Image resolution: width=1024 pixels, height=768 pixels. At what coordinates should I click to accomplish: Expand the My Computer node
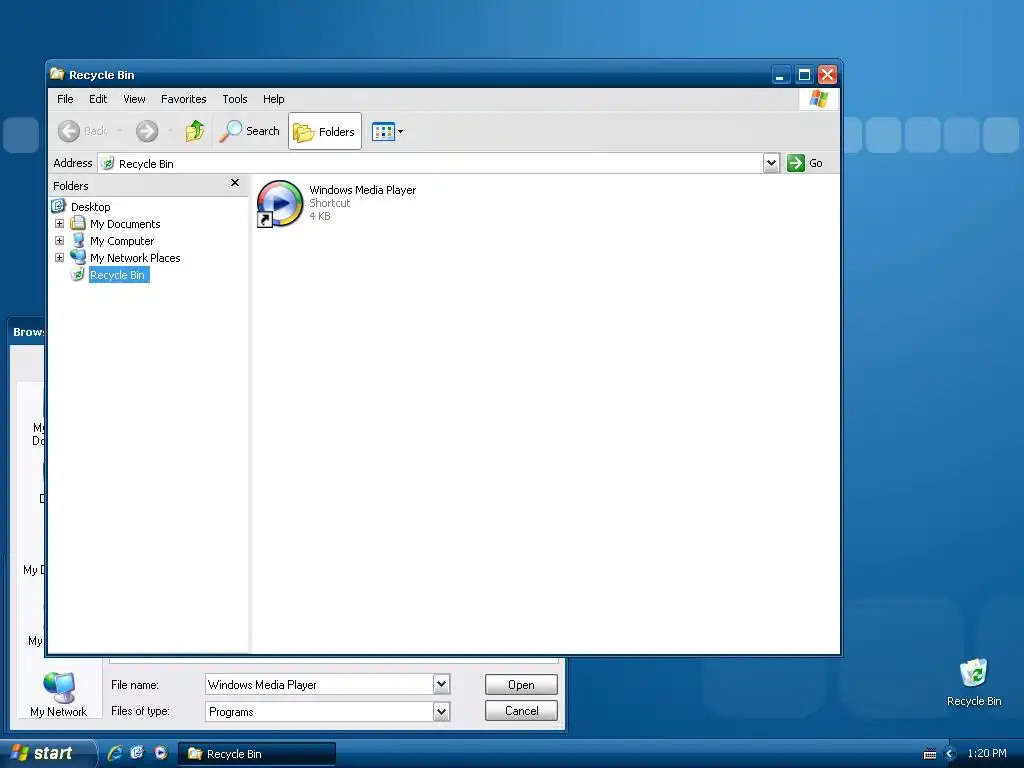[59, 241]
